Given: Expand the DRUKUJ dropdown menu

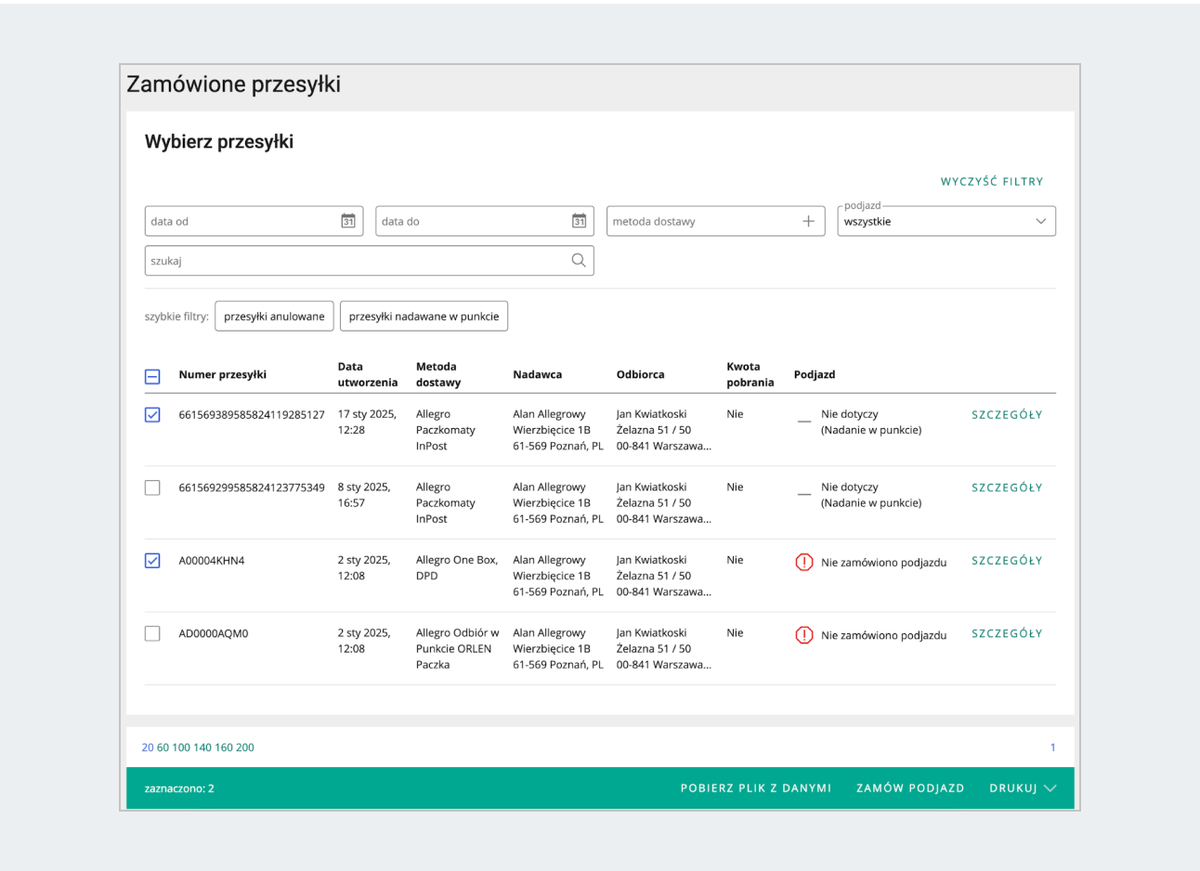Looking at the screenshot, I should 1023,788.
